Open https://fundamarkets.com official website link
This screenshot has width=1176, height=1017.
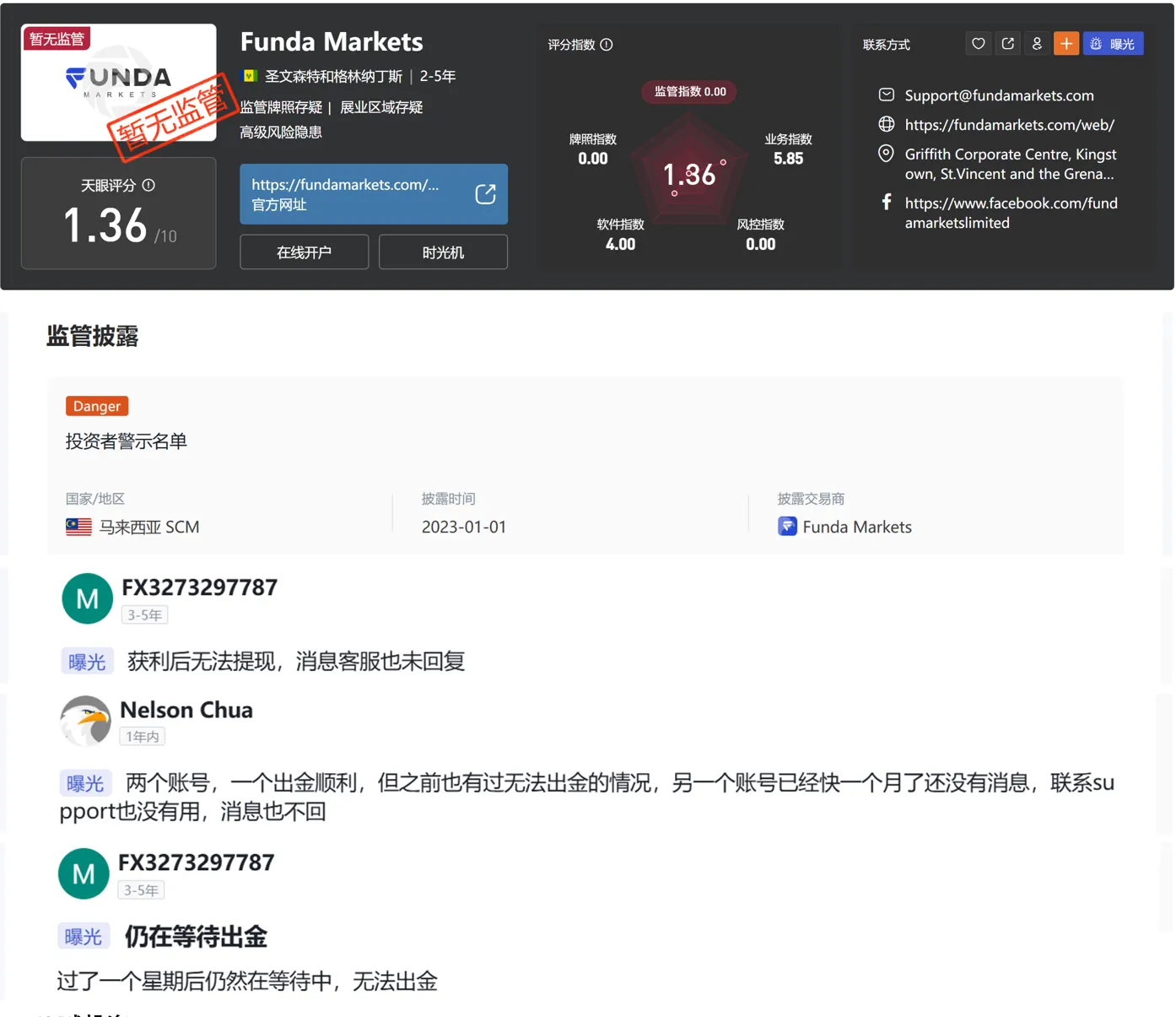pyautogui.click(x=374, y=194)
